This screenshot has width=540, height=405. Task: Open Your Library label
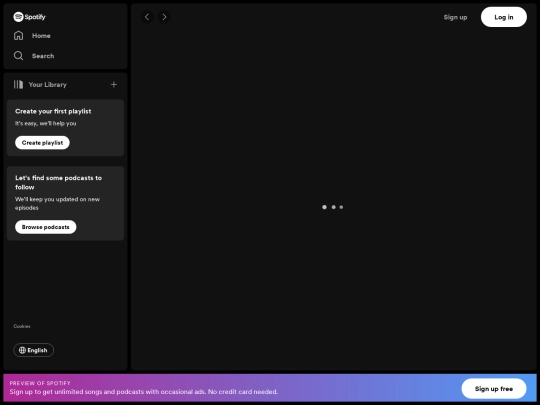pos(48,85)
